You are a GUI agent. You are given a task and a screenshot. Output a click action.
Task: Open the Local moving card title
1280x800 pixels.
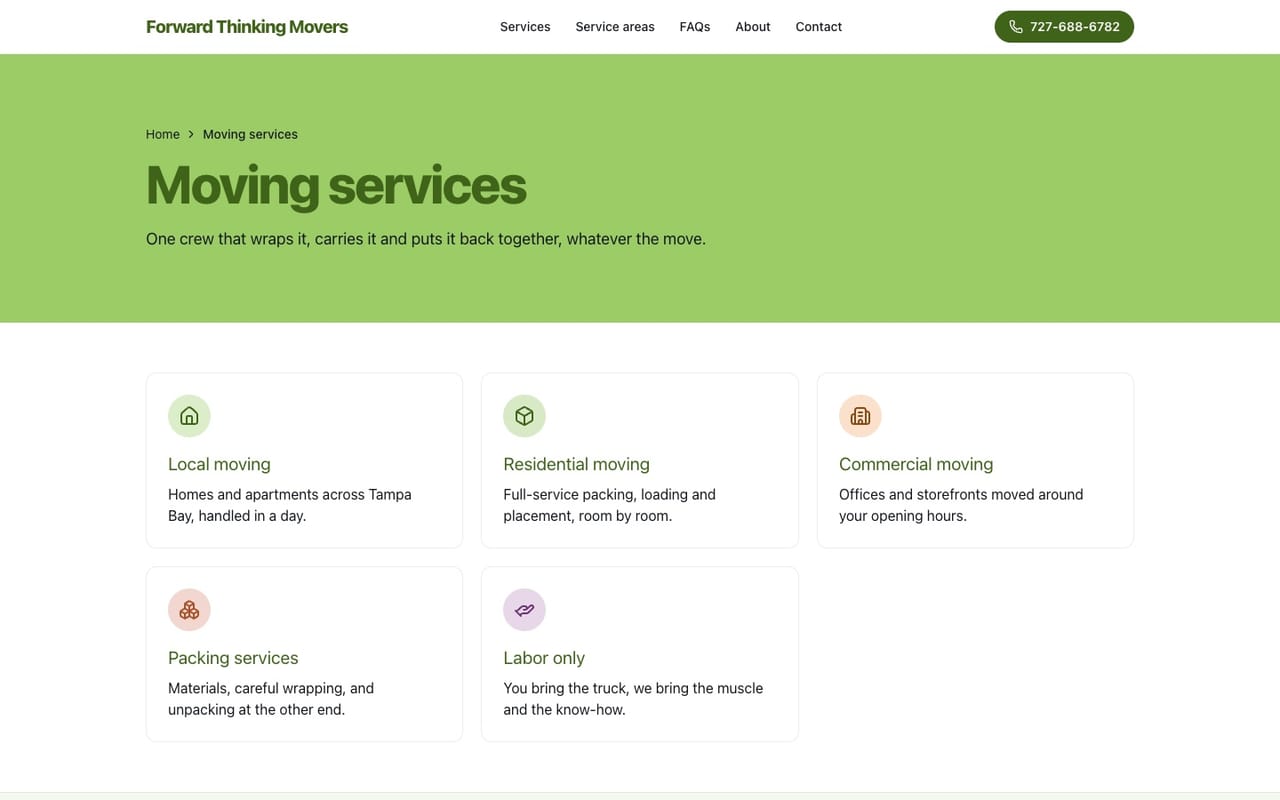click(x=219, y=464)
